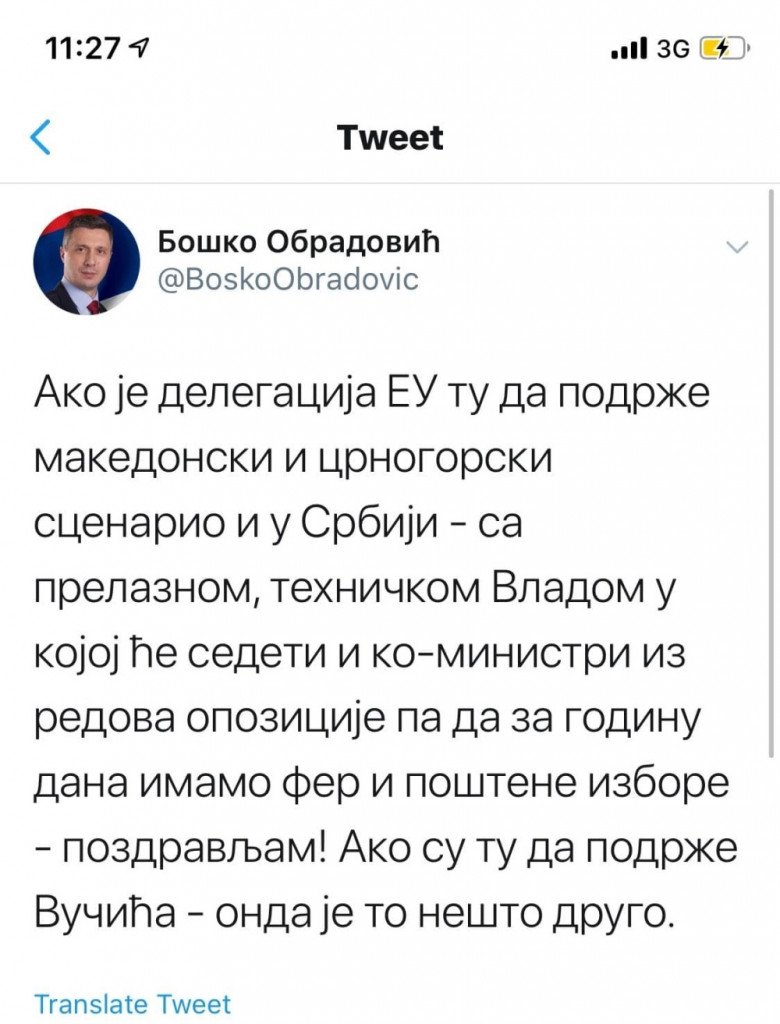The image size is (780, 1024).
Task: Tap Translate Tweet to translate the text
Action: 131,1003
